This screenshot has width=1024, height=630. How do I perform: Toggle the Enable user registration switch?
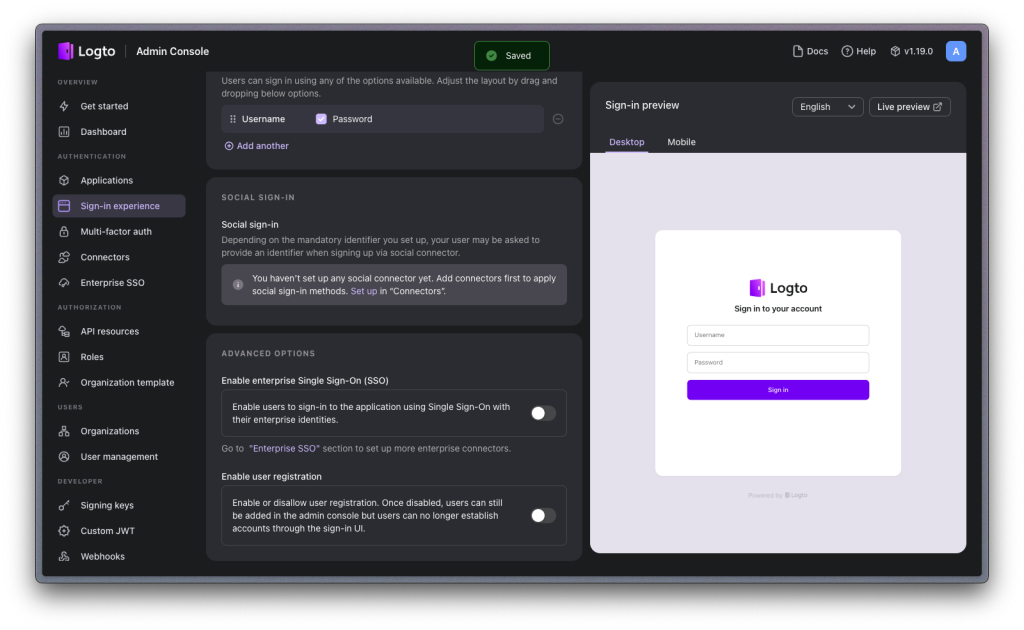tap(542, 516)
